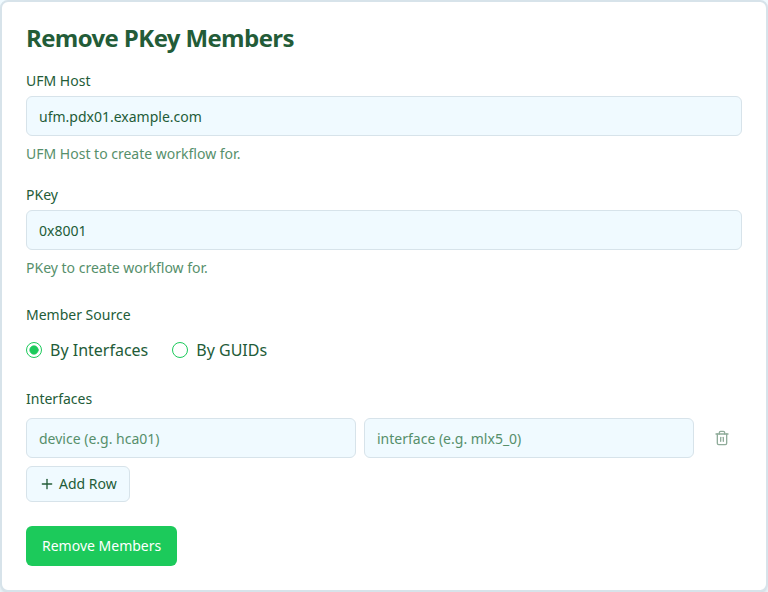The width and height of the screenshot is (768, 592).
Task: Edit the PKey field containing 0x8001
Action: point(384,230)
